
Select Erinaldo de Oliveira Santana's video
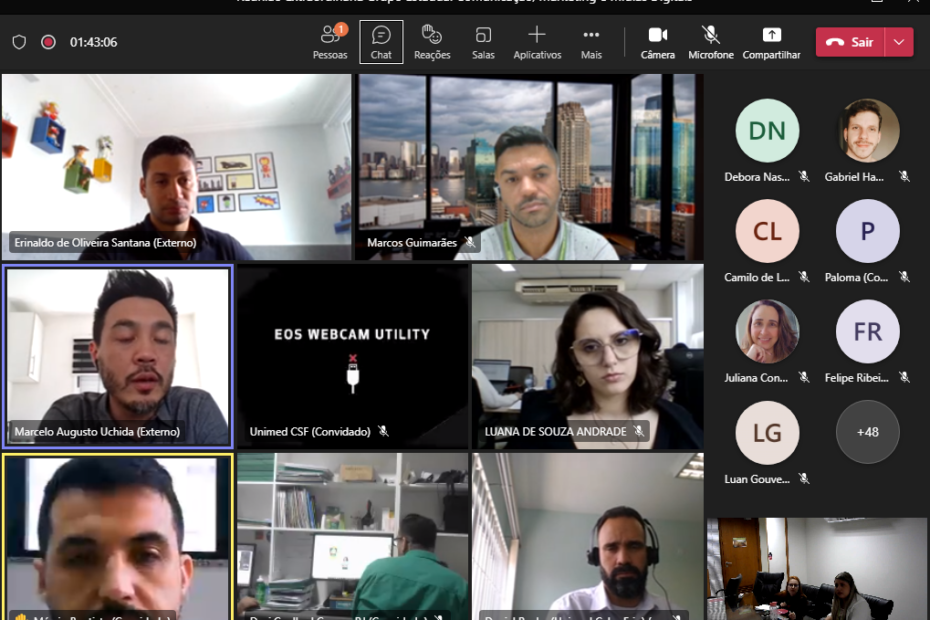176,167
